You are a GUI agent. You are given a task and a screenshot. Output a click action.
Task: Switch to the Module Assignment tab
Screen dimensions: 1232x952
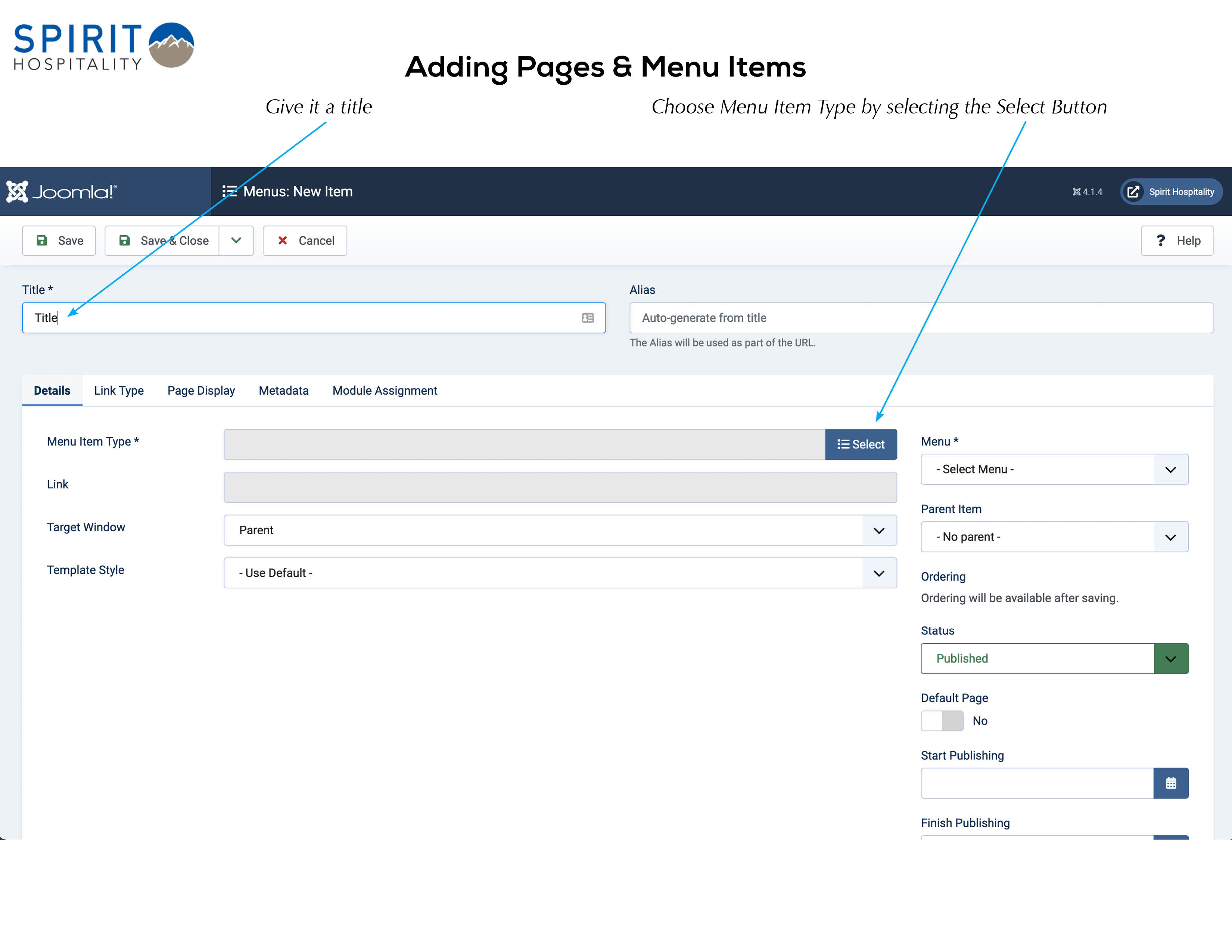[385, 391]
